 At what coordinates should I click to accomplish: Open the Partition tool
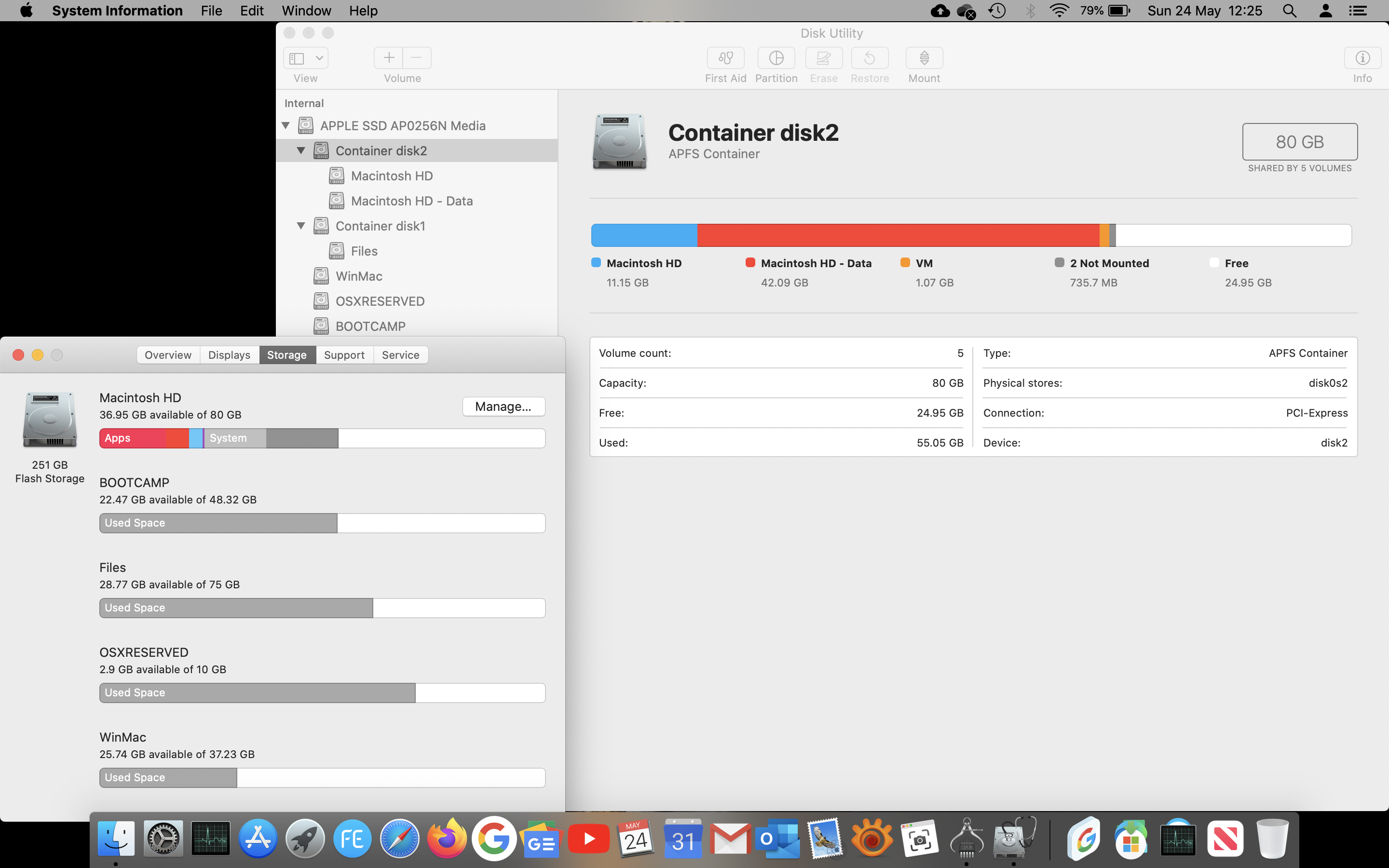pos(776,58)
